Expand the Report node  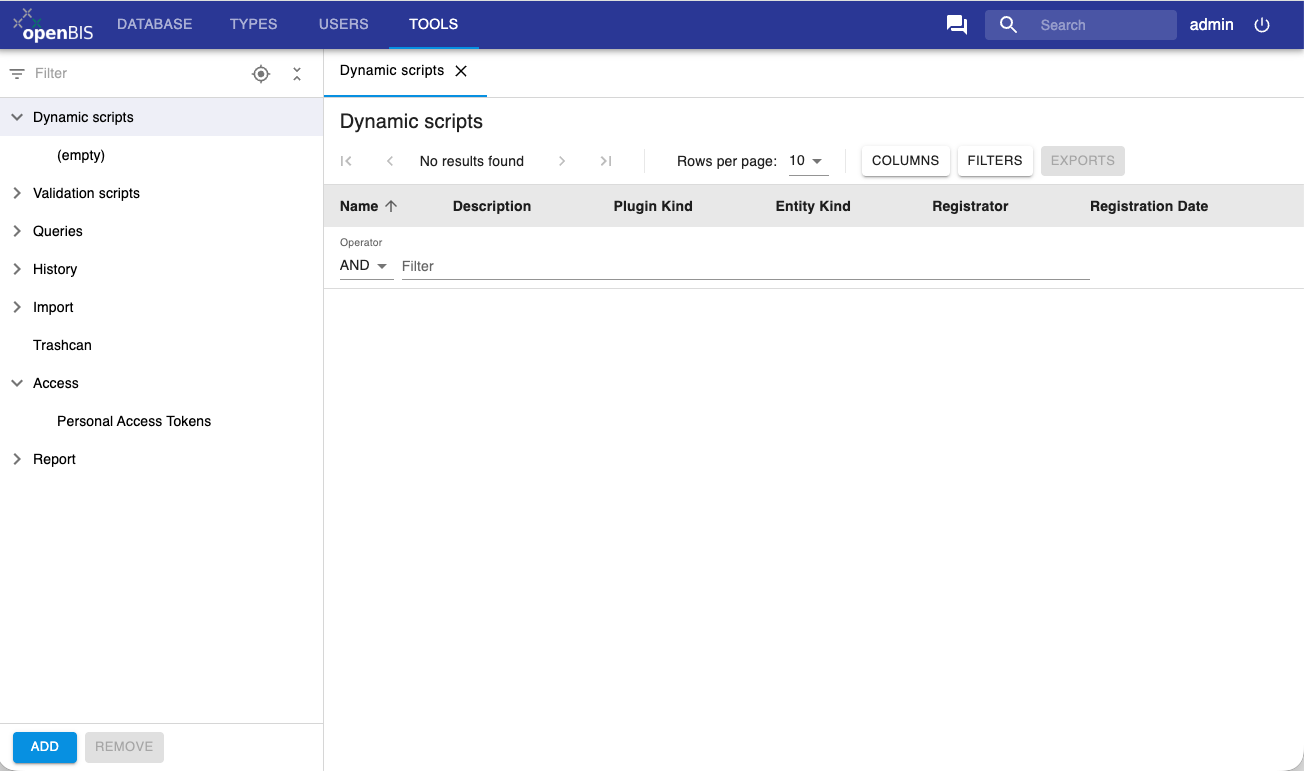tap(17, 459)
